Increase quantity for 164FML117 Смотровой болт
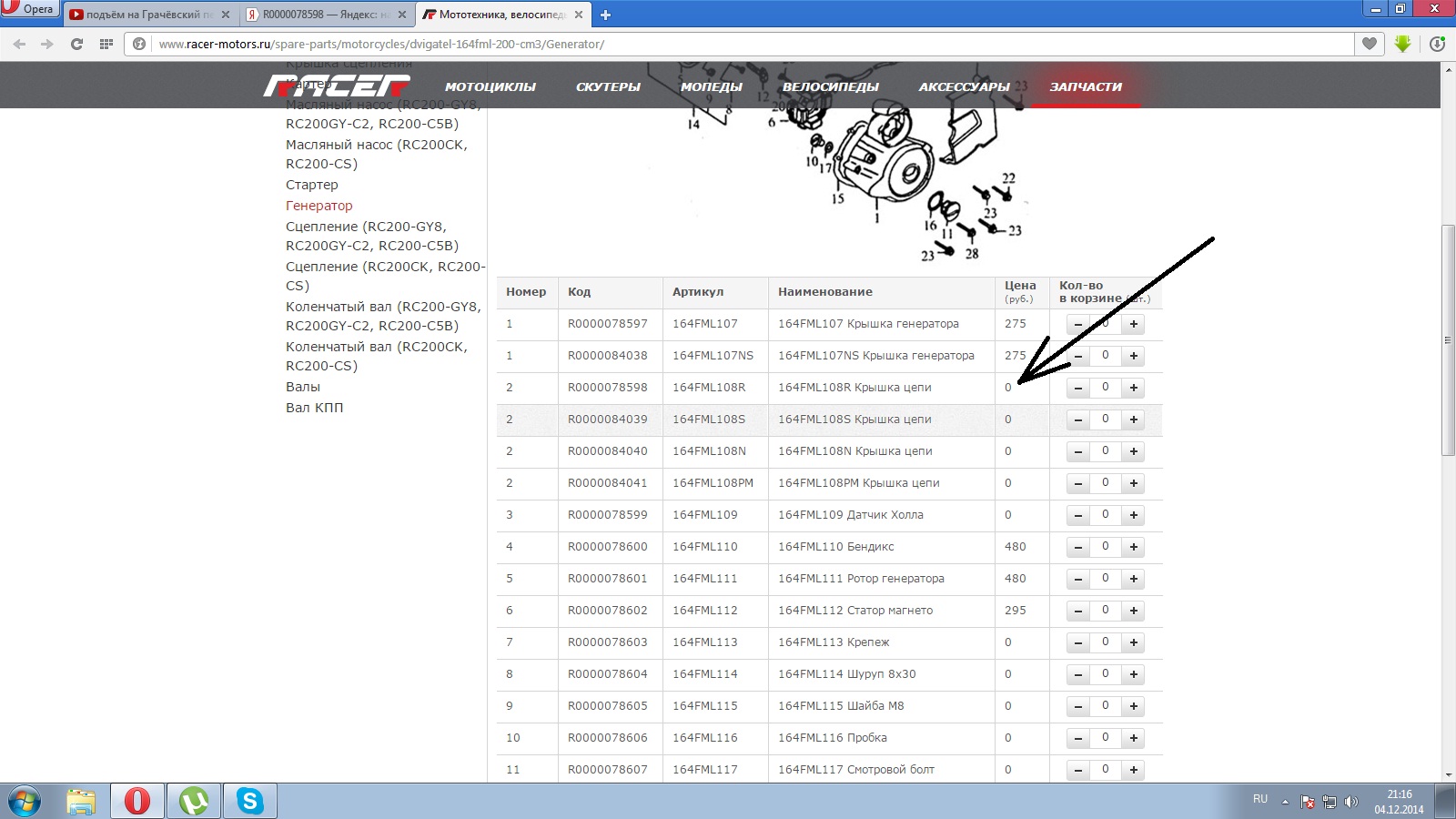Viewport: 1456px width, 819px height. (x=1134, y=770)
